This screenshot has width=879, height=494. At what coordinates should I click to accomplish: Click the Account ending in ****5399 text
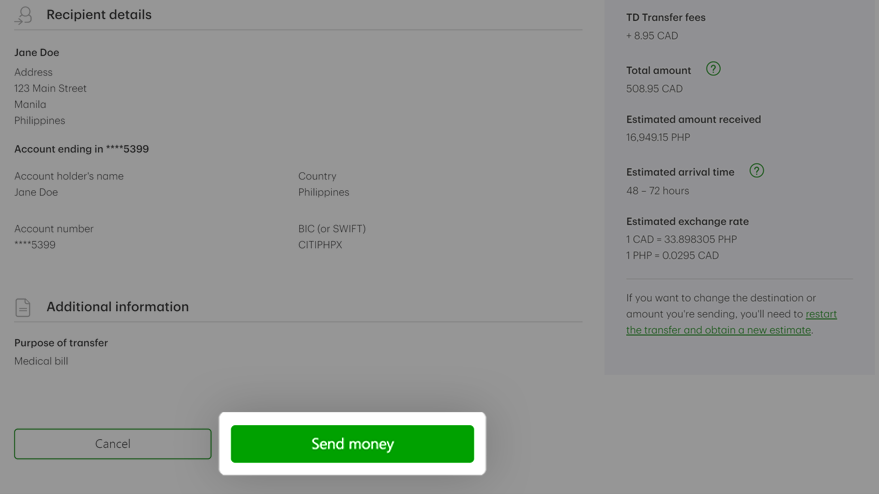(x=81, y=149)
